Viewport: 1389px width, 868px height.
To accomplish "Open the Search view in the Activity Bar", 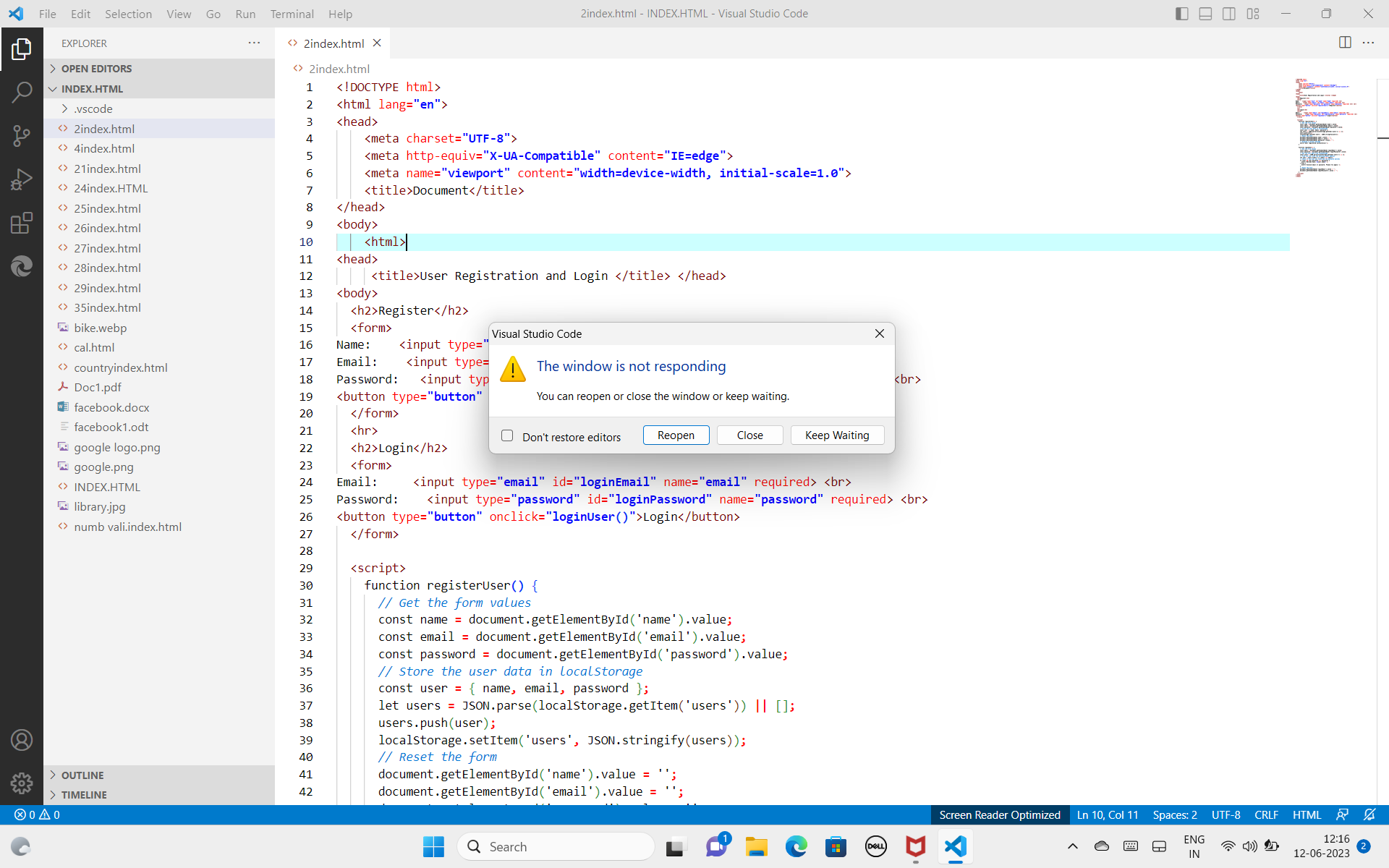I will pyautogui.click(x=22, y=93).
